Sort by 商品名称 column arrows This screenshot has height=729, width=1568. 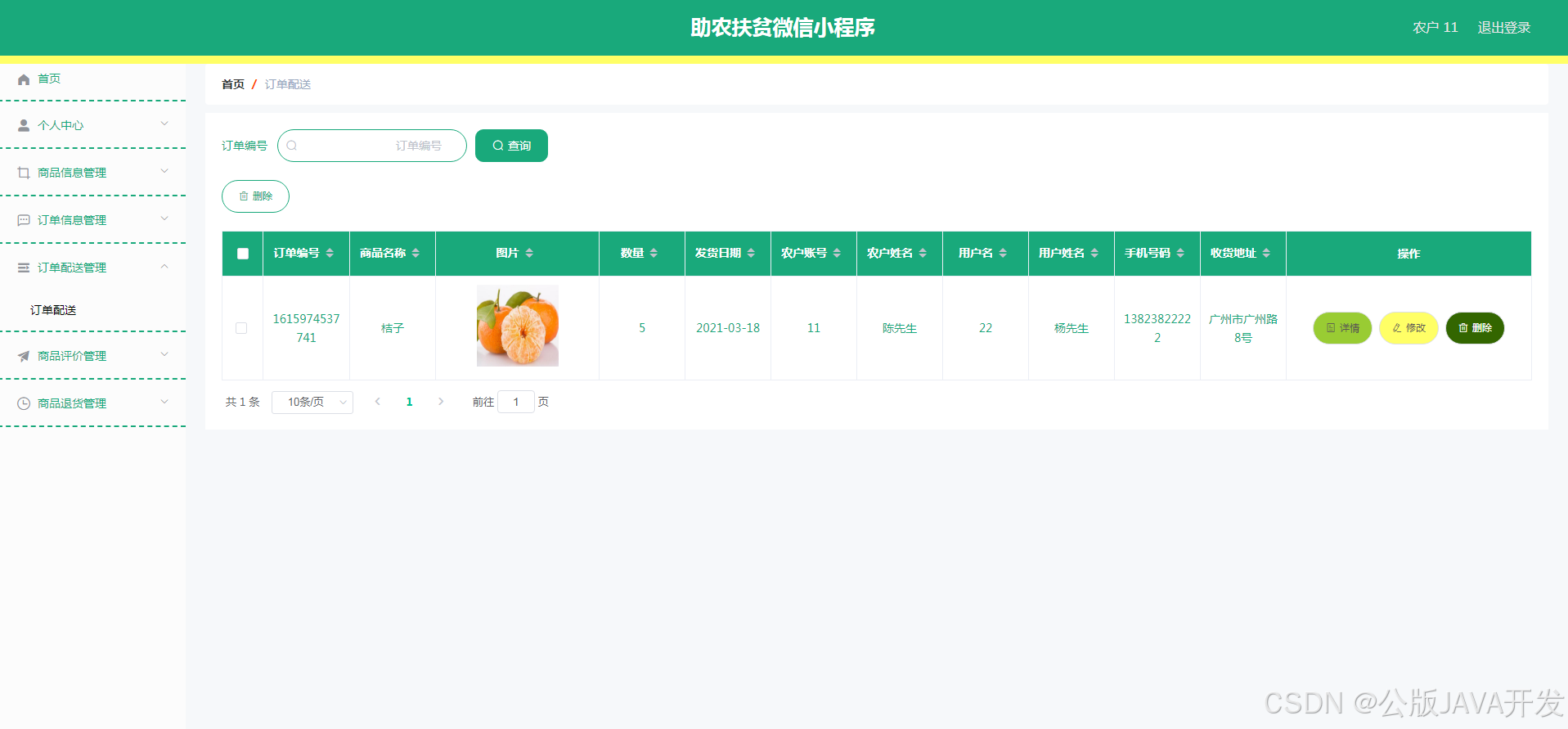pyautogui.click(x=416, y=254)
